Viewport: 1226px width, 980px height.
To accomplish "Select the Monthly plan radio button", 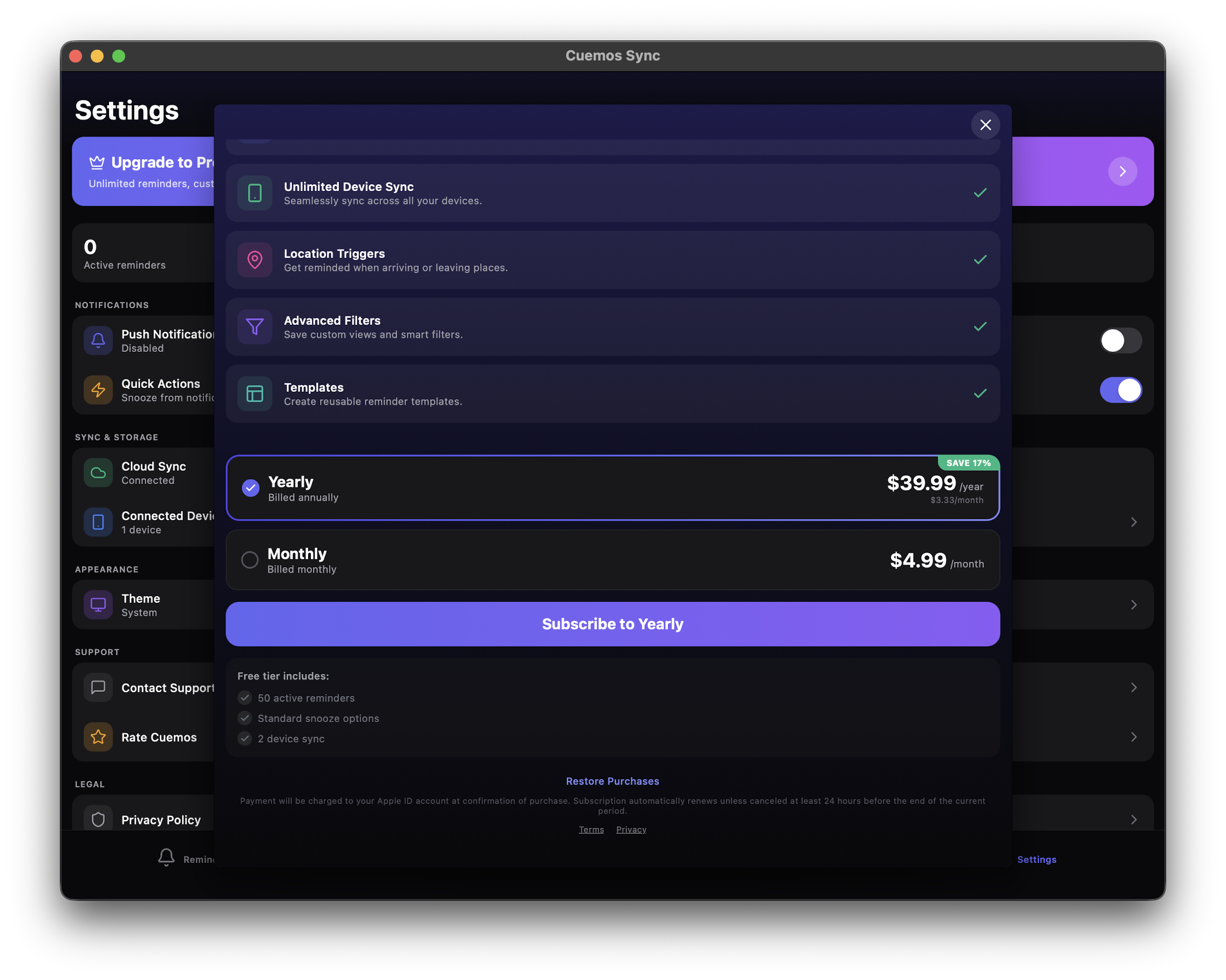I will tap(250, 560).
